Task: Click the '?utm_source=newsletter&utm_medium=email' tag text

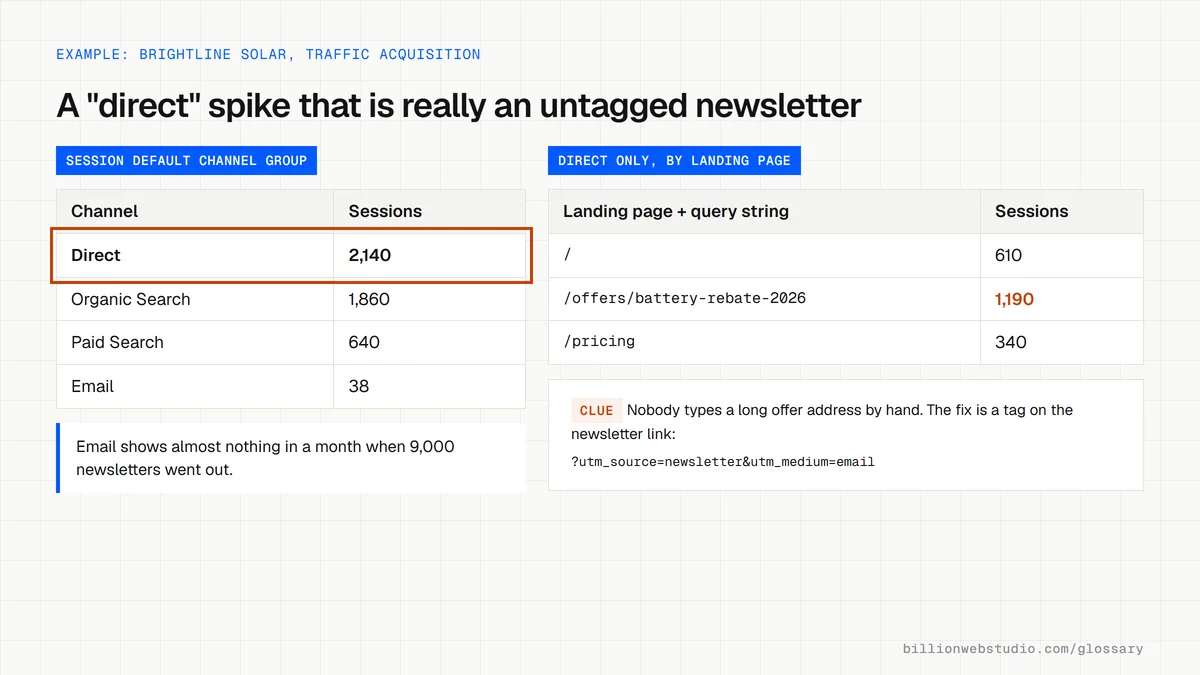Action: 723,461
